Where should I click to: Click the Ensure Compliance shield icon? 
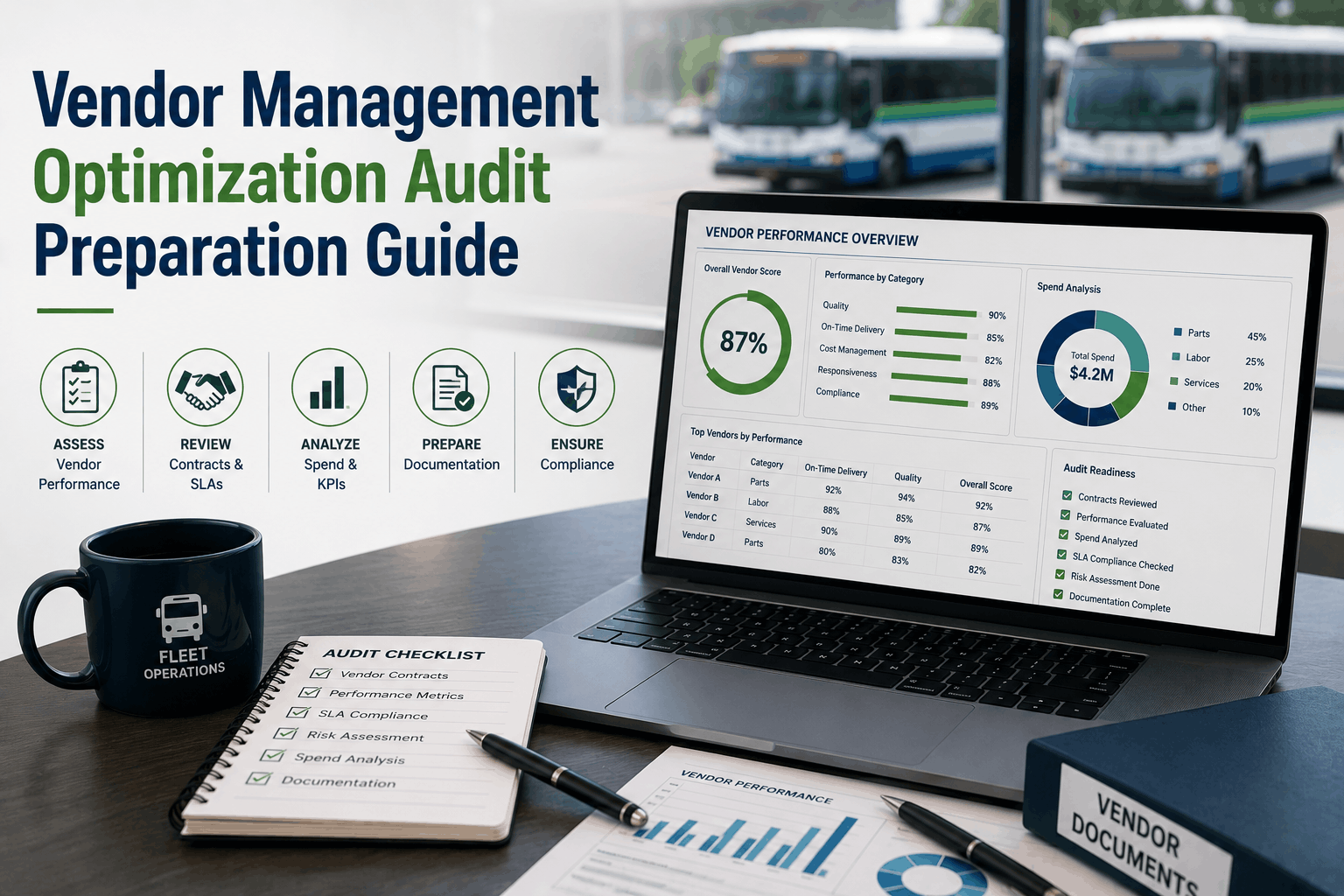(577, 388)
